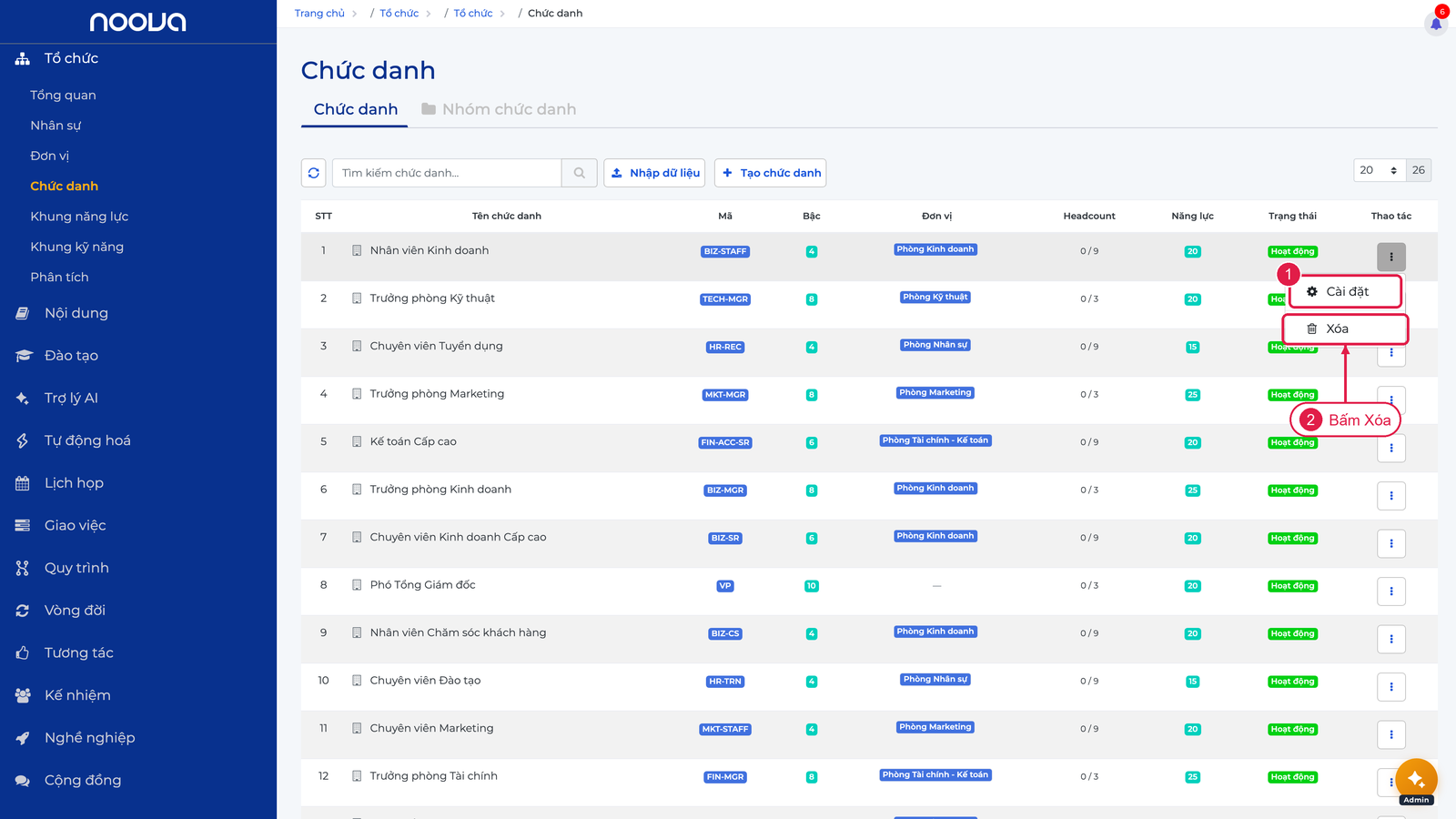Click the Năng lực column header
Viewport: 1456px width, 819px height.
1192,217
